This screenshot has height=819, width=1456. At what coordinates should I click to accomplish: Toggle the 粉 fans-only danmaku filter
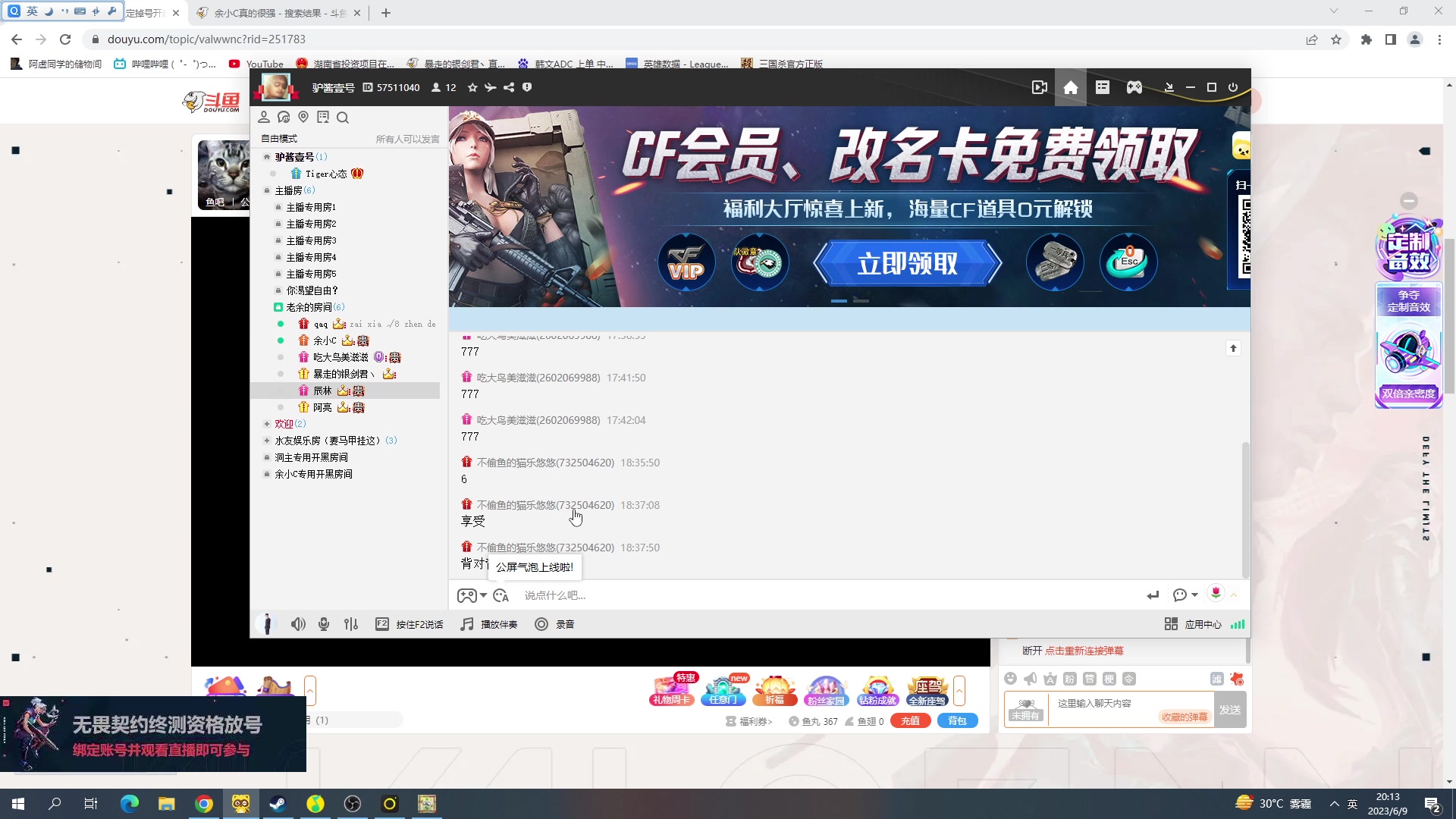[1070, 679]
